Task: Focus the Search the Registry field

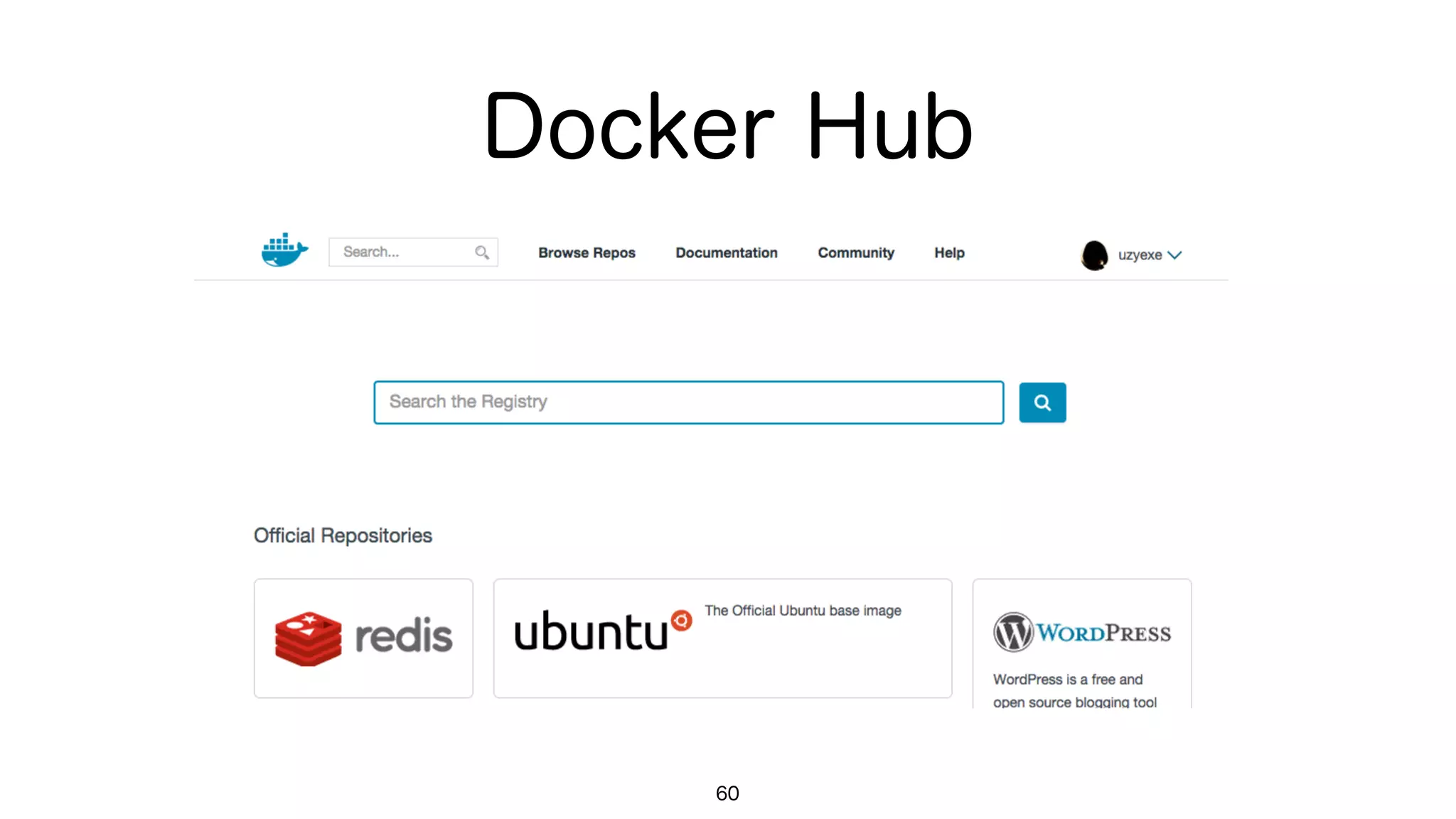Action: pyautogui.click(x=689, y=402)
